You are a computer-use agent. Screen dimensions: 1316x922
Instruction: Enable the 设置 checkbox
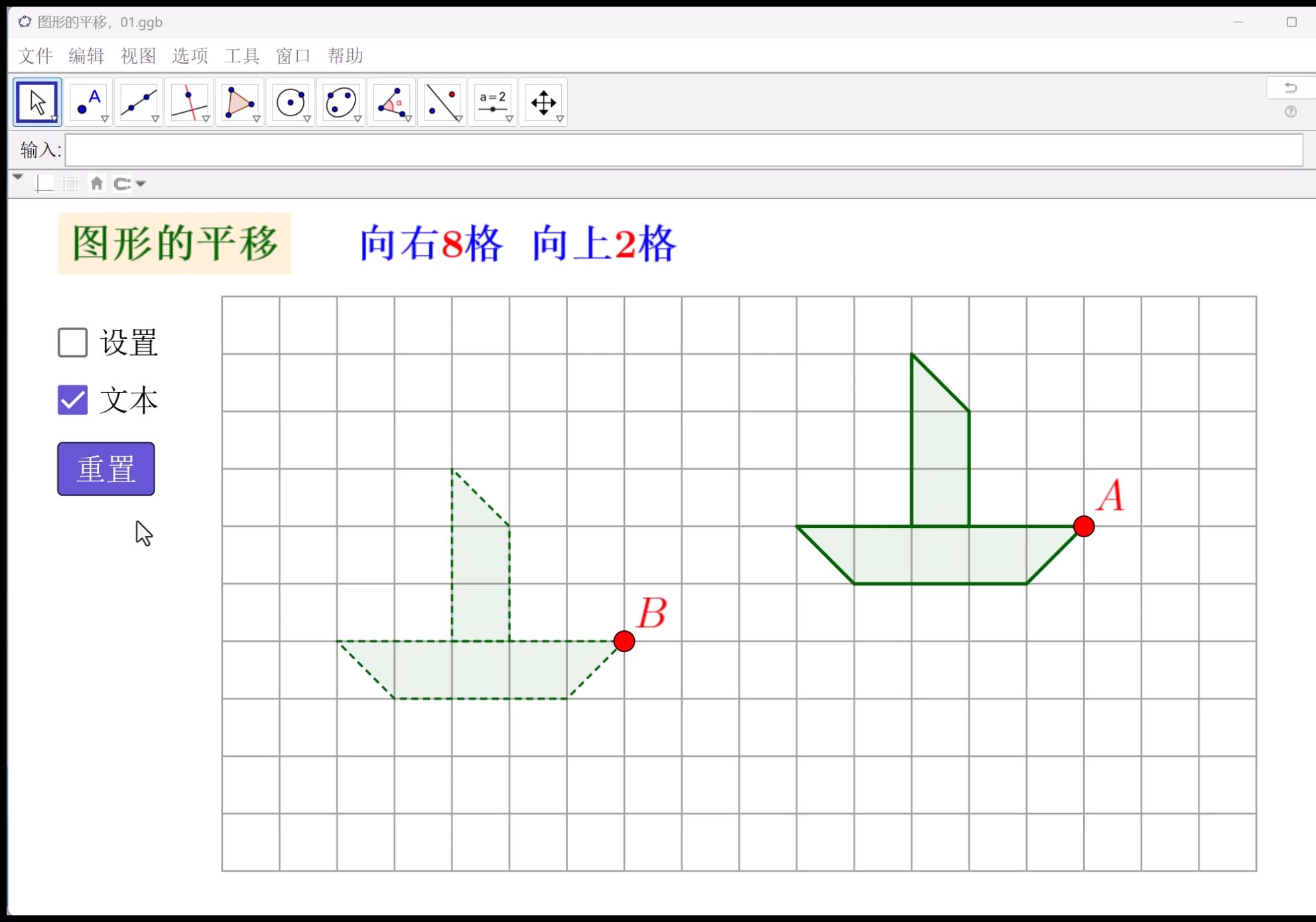coord(73,342)
